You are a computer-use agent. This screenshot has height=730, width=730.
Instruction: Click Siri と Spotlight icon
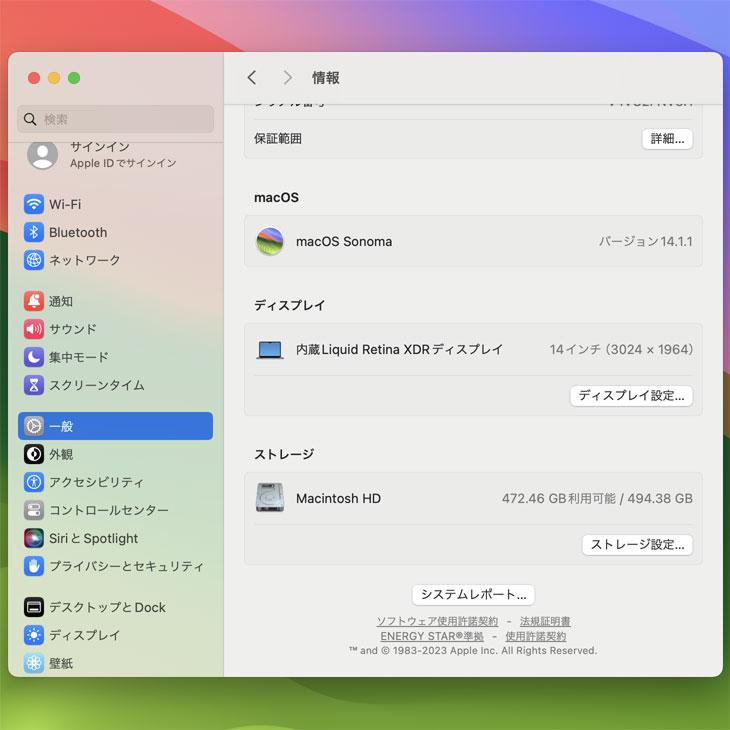[34, 538]
